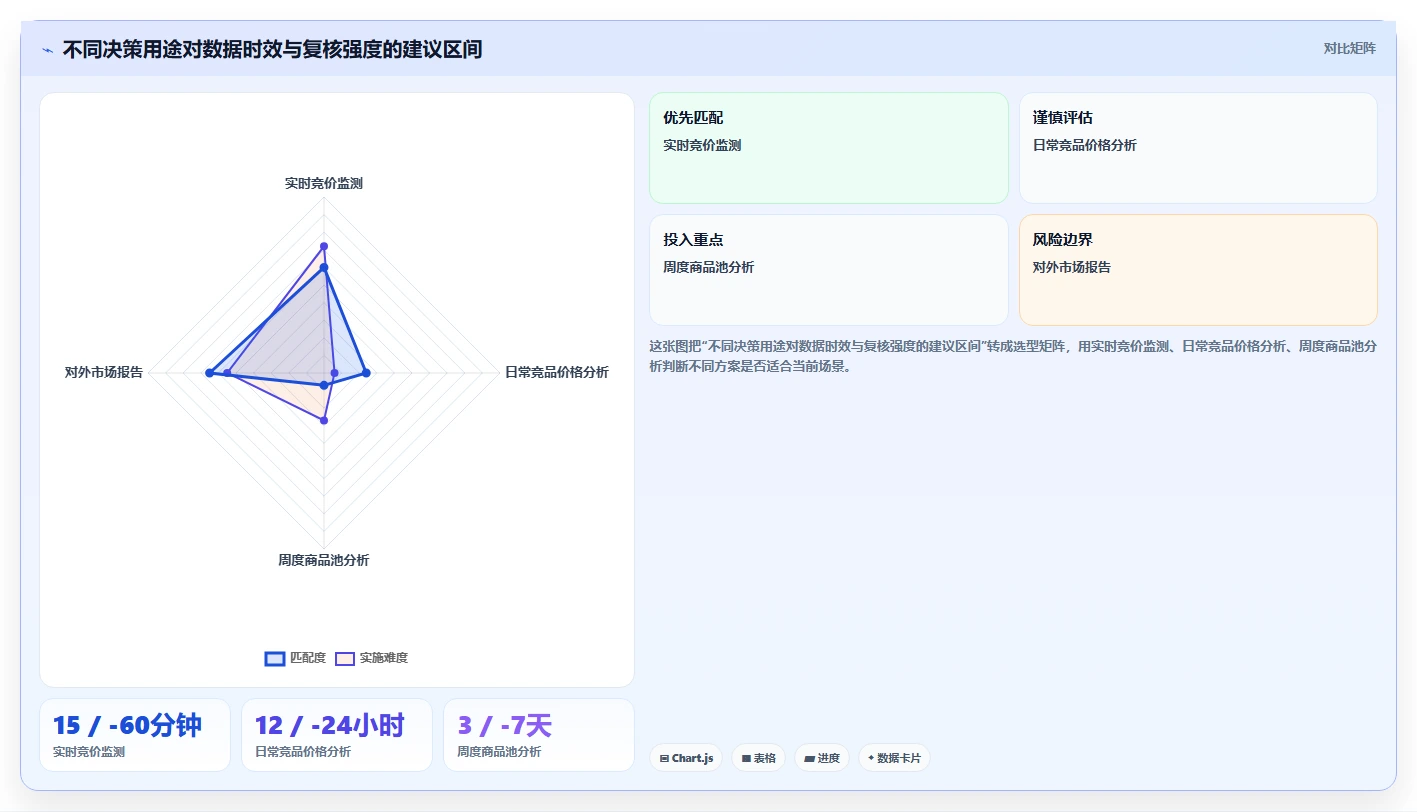The image size is (1417, 812).
Task: Toggle the 实施难度 legend entry
Action: (x=371, y=658)
